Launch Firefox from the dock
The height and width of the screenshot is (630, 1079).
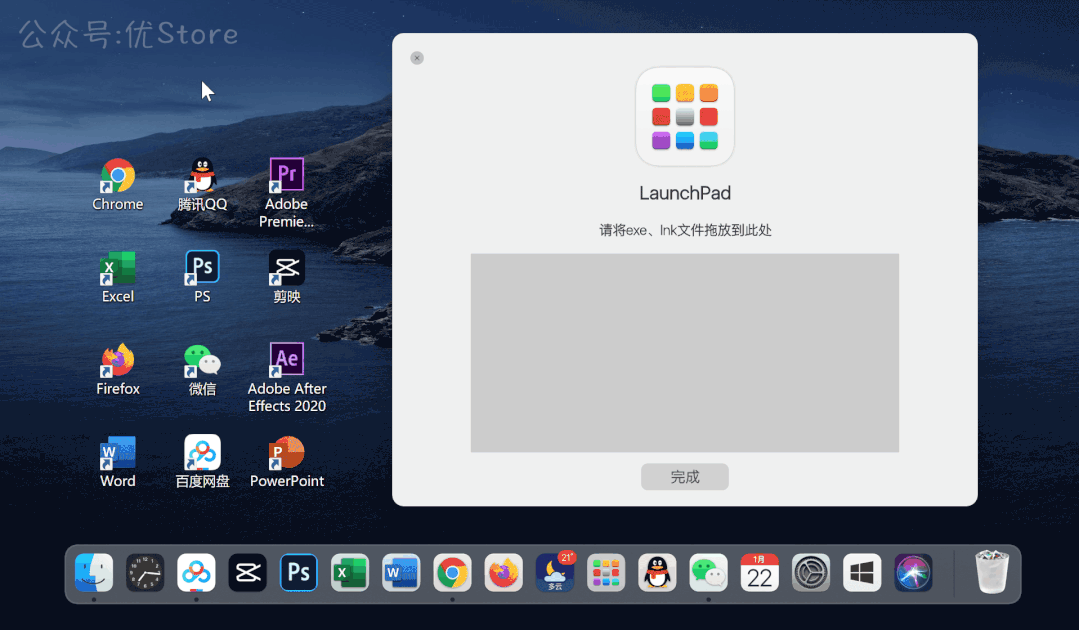(x=504, y=572)
